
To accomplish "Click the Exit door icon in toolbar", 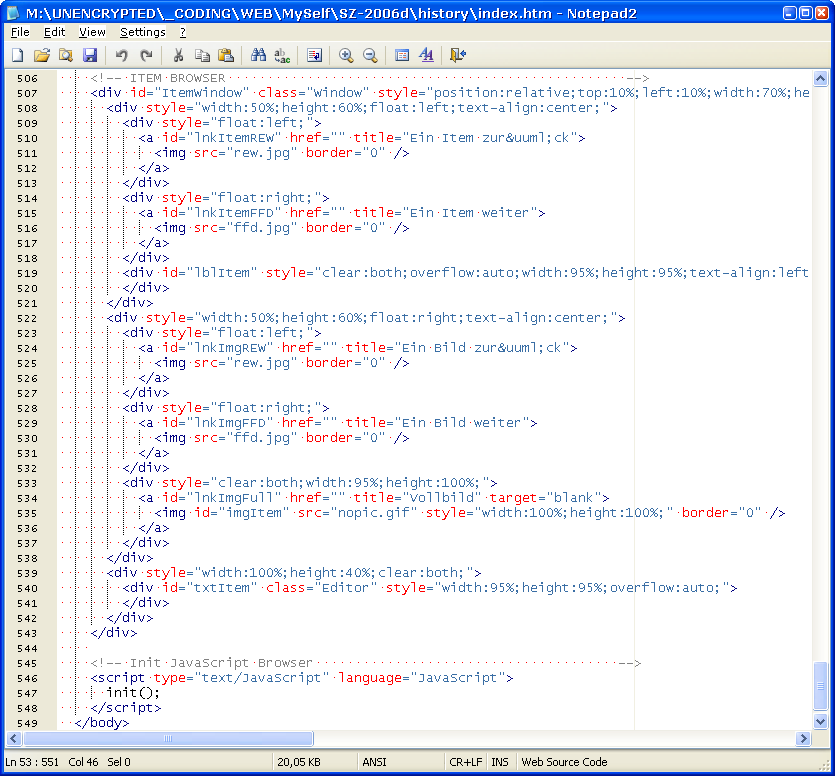I will pos(458,55).
